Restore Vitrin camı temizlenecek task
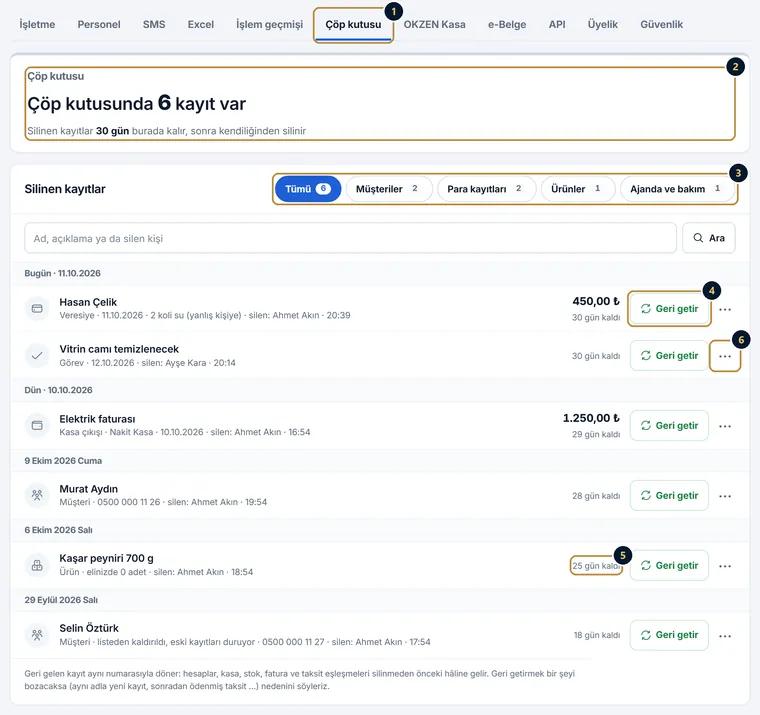This screenshot has width=760, height=715. [669, 356]
